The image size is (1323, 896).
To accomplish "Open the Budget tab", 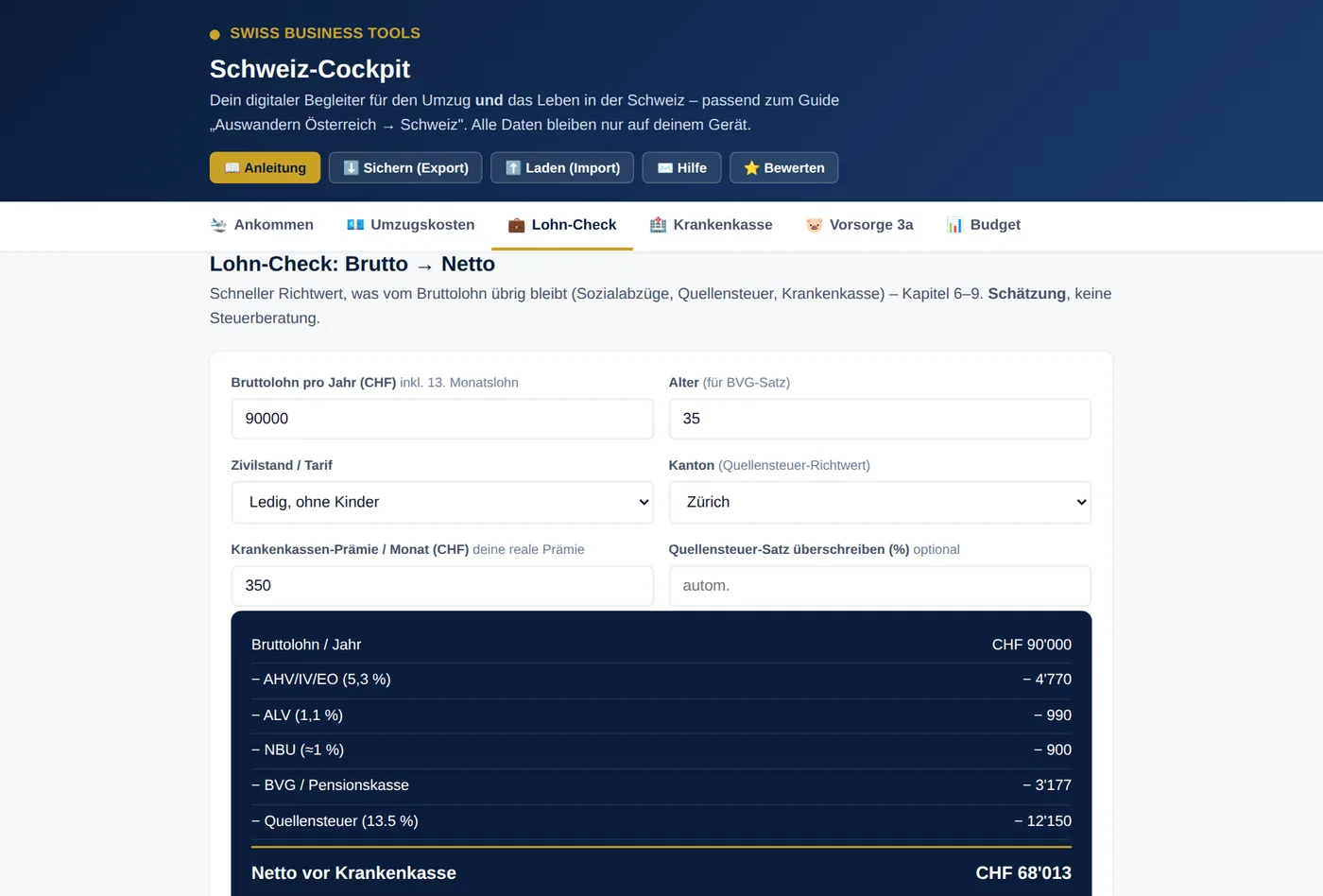I will (984, 225).
